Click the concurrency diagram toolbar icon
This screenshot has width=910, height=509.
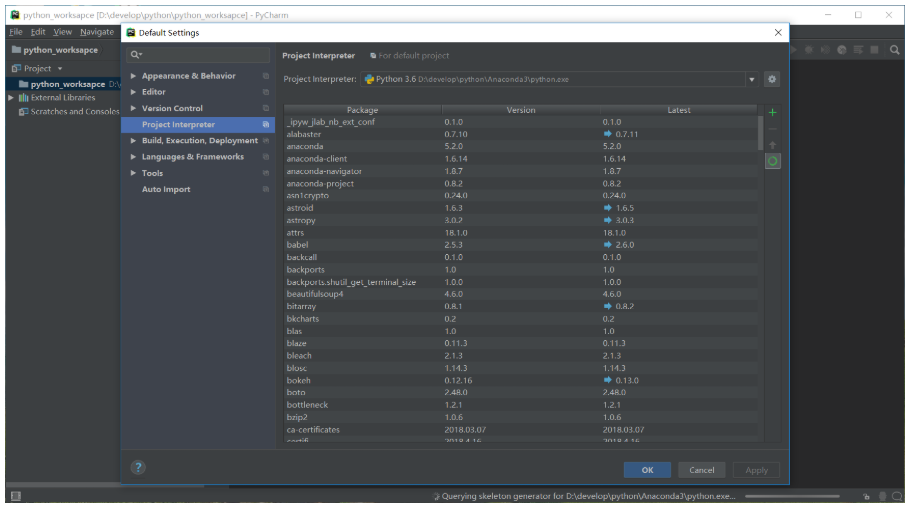tap(858, 50)
